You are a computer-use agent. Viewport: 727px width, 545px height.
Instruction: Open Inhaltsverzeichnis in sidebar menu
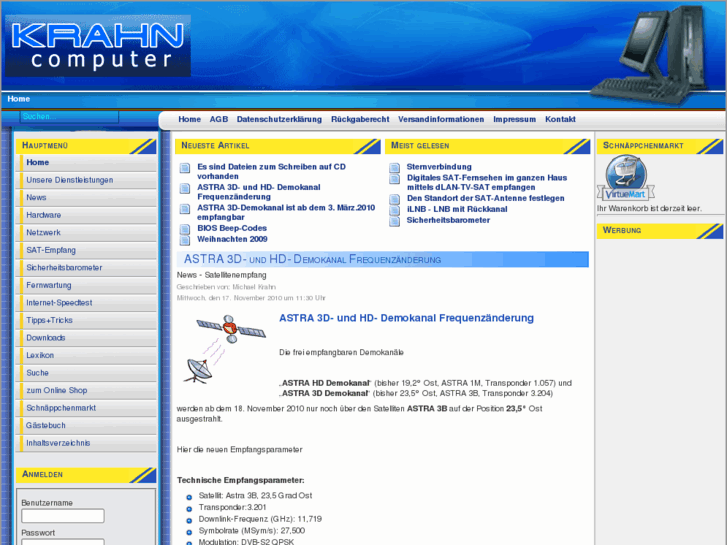click(x=87, y=443)
